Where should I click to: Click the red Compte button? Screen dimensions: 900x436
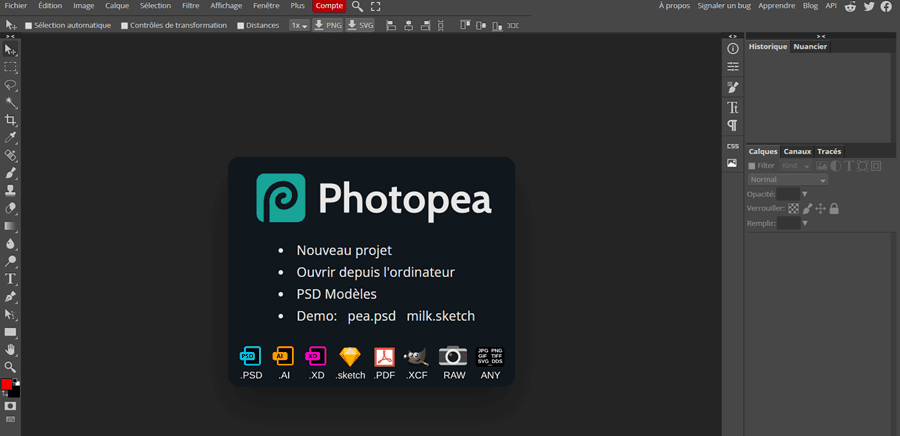coord(329,6)
